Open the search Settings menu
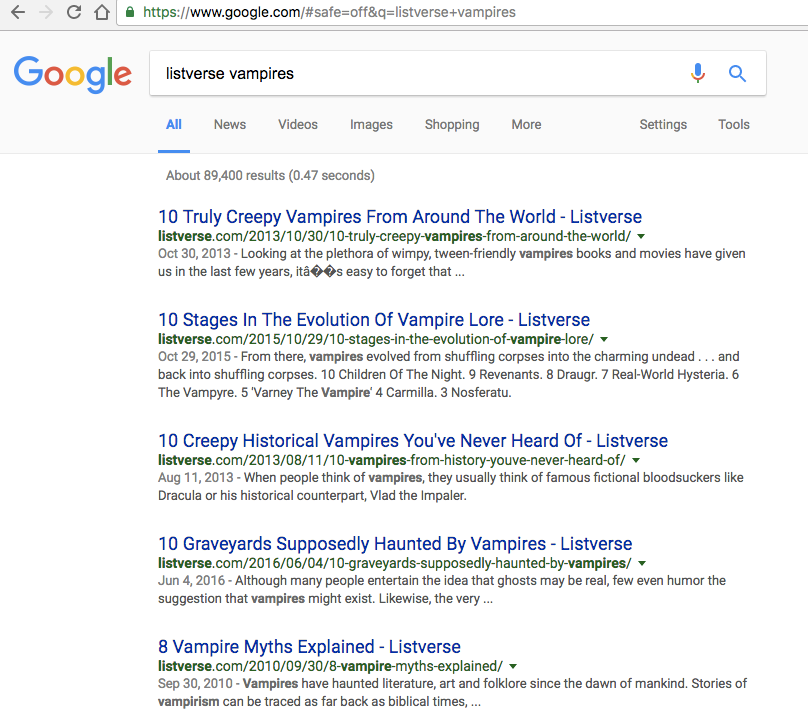Viewport: 808px width, 717px height. tap(663, 124)
